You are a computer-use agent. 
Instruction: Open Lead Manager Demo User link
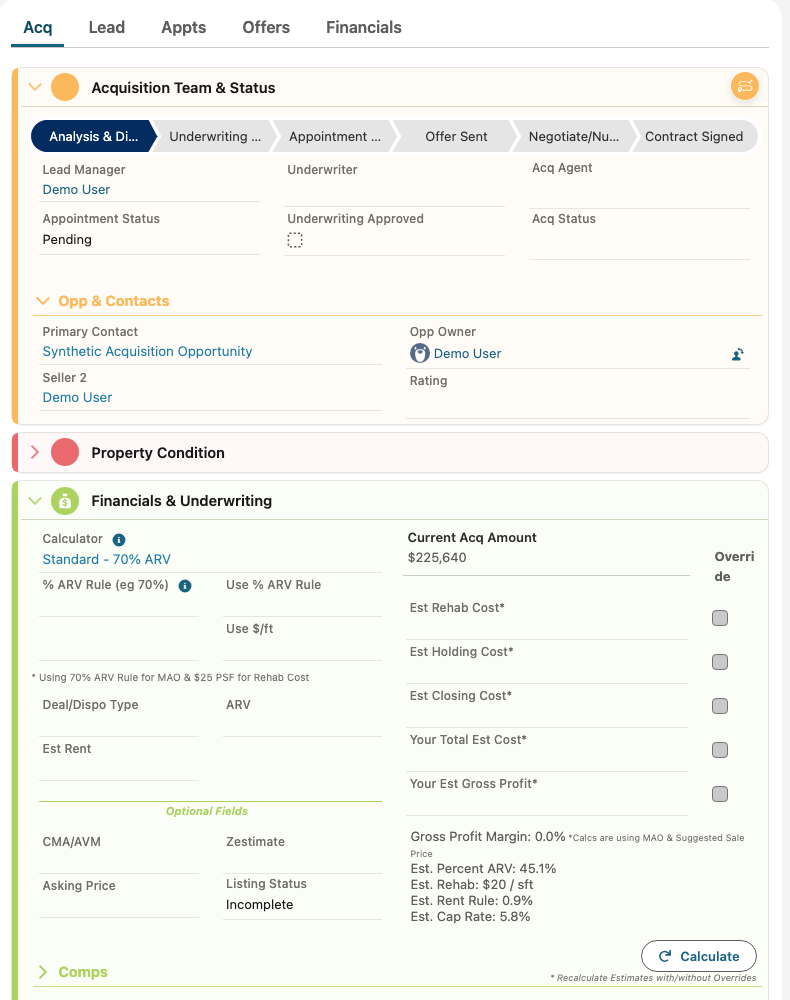click(76, 189)
